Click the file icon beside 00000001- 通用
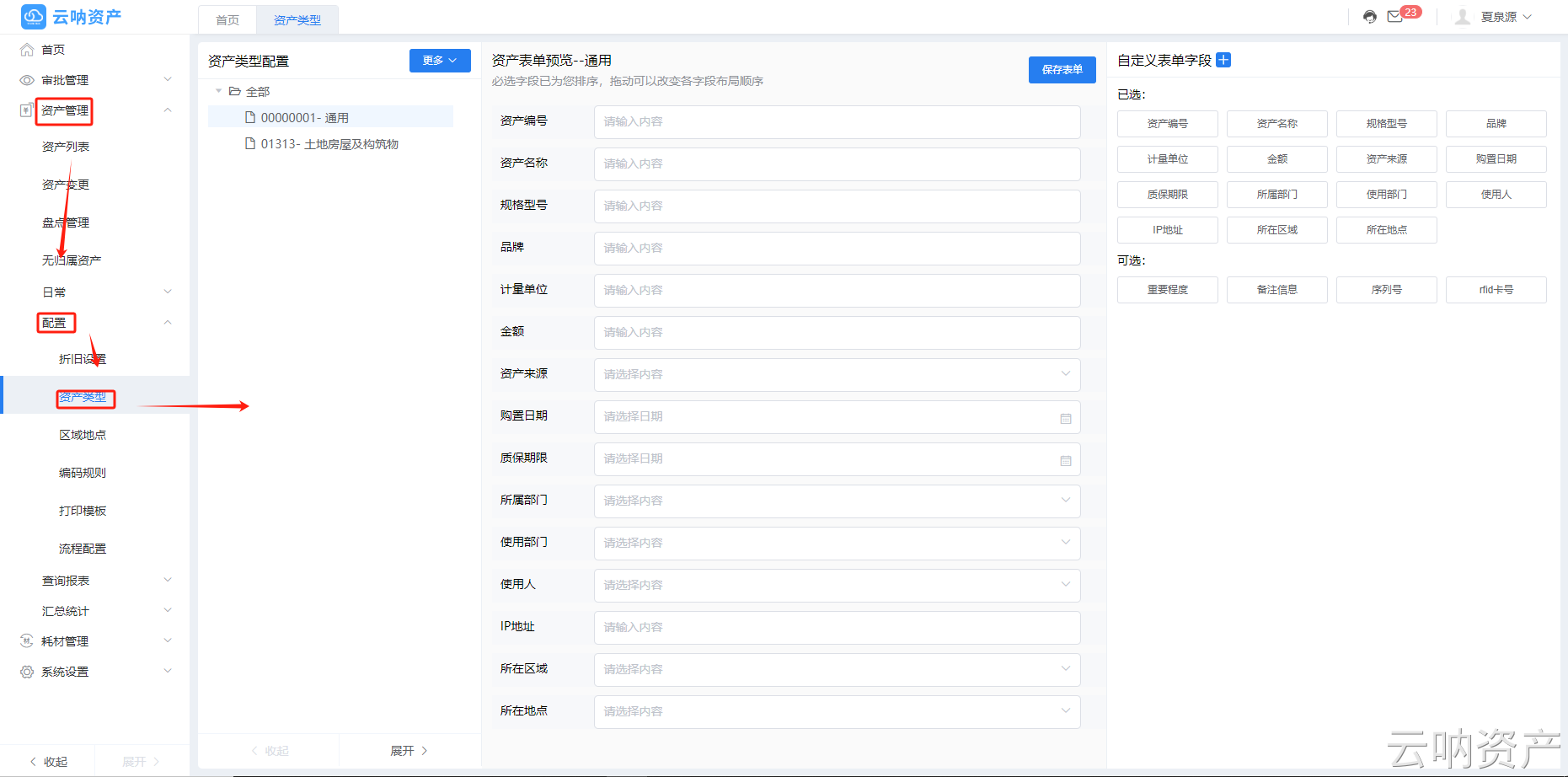Image resolution: width=1568 pixels, height=777 pixels. pyautogui.click(x=250, y=117)
